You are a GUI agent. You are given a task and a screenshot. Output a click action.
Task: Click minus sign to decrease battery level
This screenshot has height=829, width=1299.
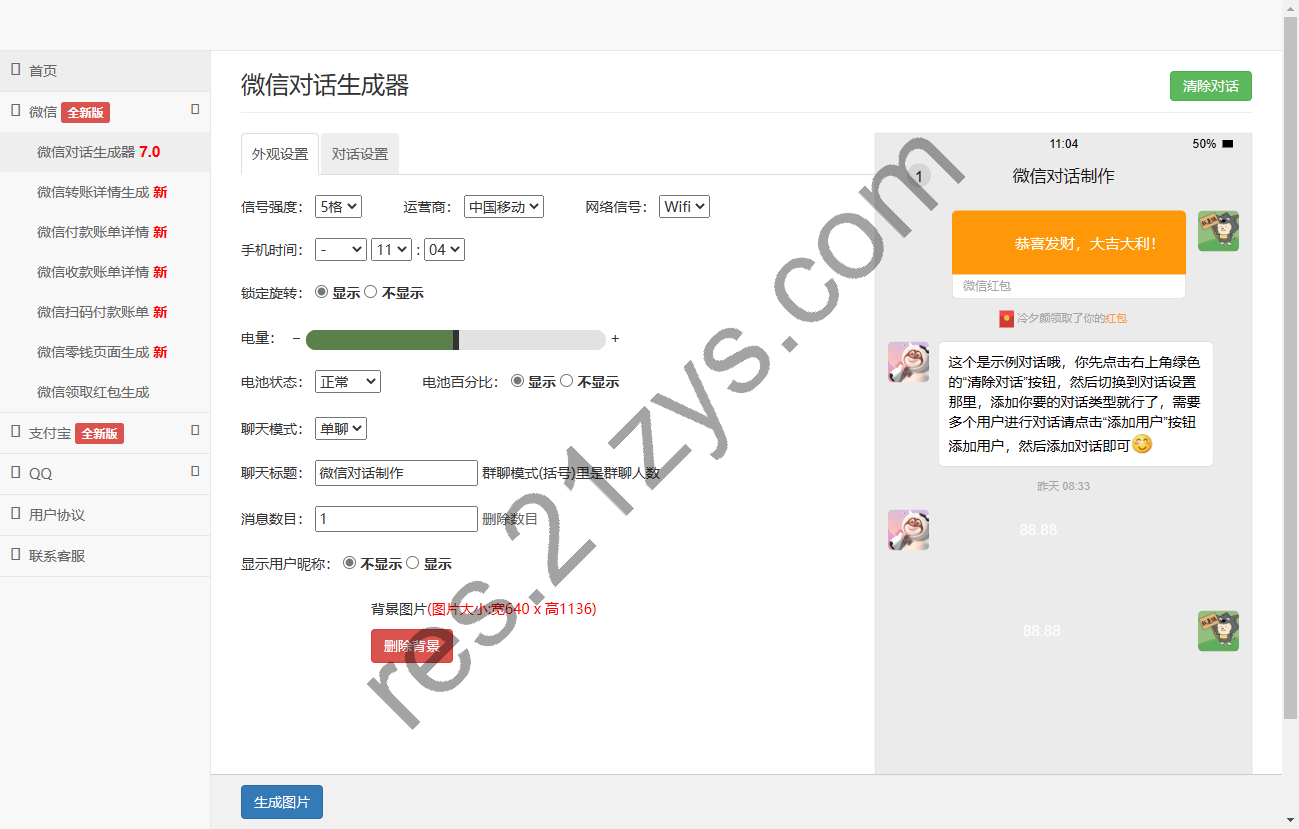point(296,339)
